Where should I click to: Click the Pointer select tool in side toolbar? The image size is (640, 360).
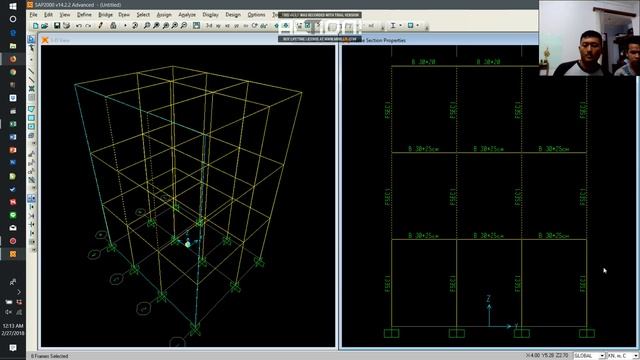click(x=31, y=40)
